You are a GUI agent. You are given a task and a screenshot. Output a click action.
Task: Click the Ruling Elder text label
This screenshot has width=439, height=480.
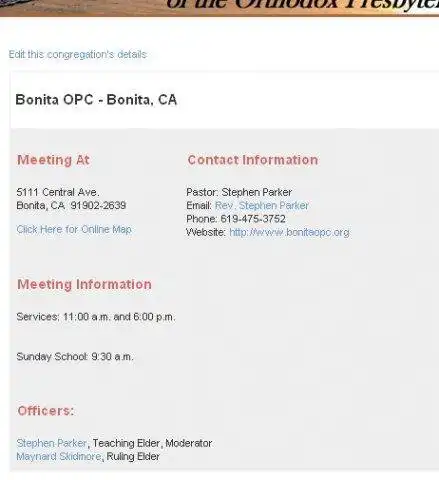tap(133, 456)
